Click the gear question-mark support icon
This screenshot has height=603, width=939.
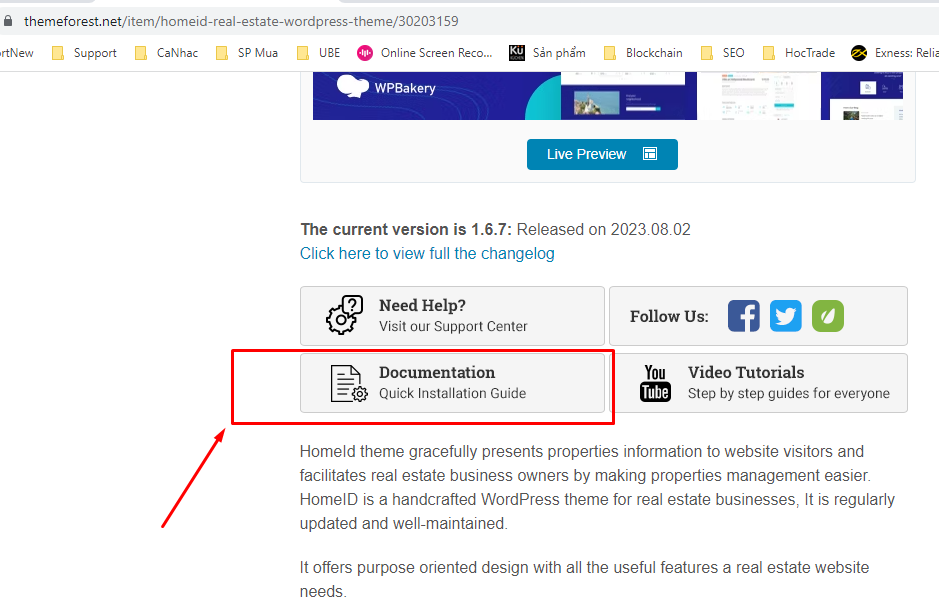coord(344,315)
